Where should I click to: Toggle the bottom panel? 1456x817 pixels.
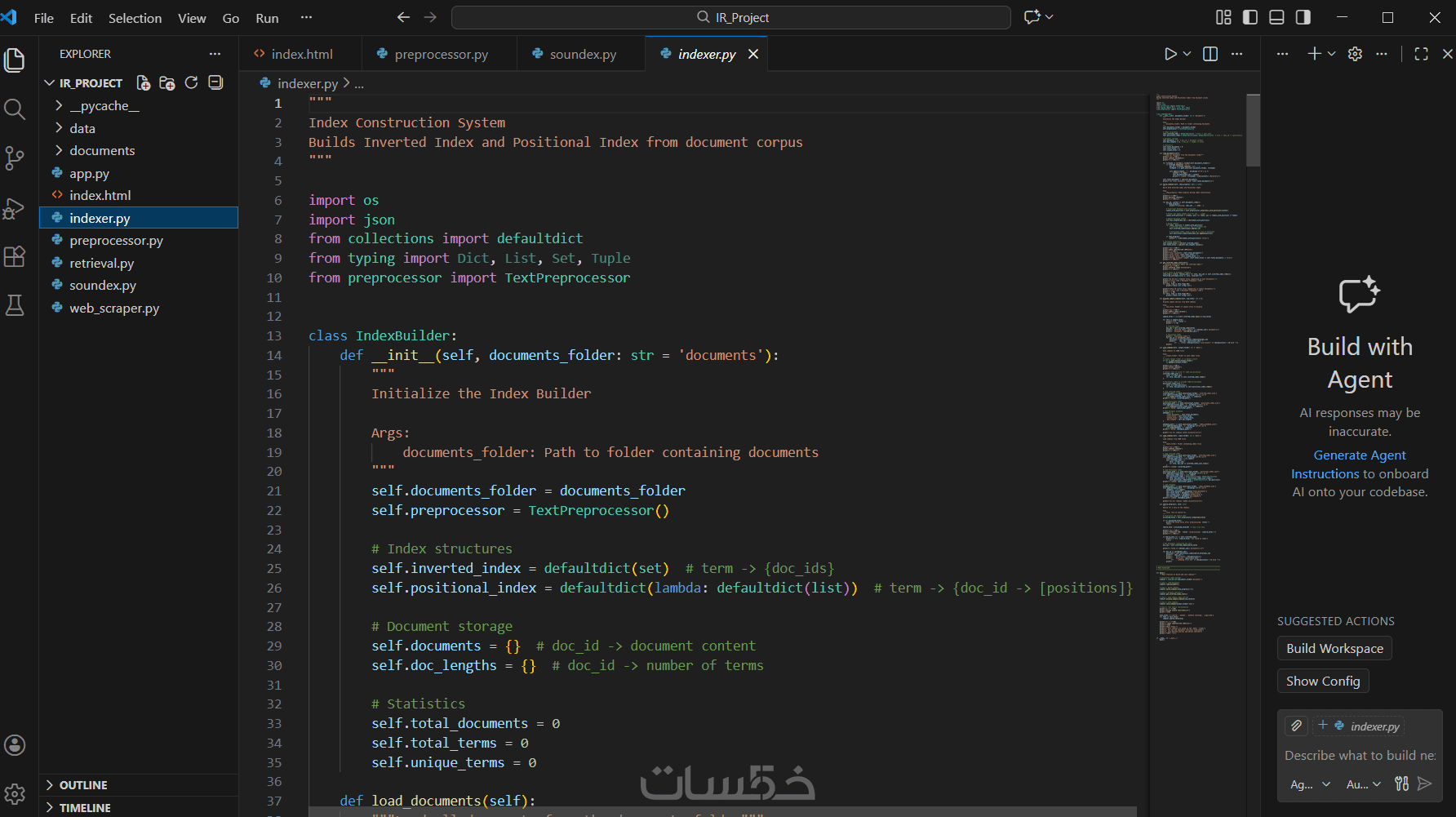(1277, 17)
